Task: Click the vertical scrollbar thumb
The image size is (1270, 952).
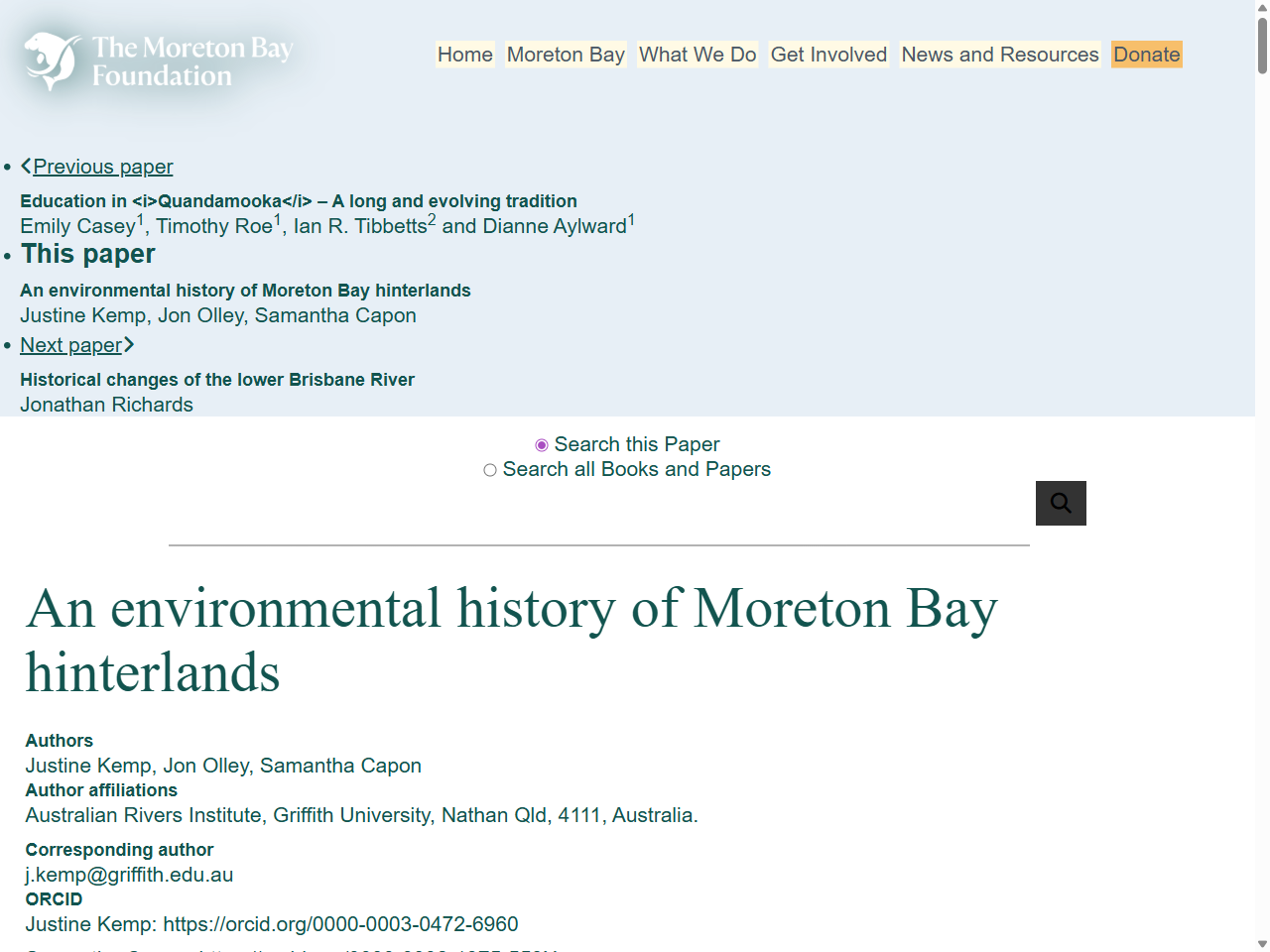Action: [x=1262, y=45]
